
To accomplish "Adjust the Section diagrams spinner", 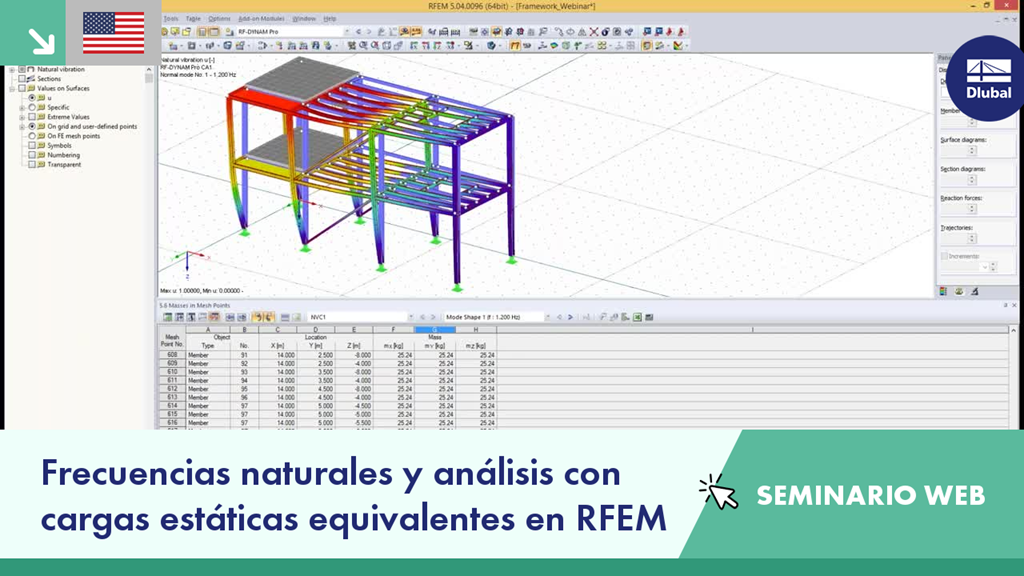I will [x=972, y=180].
